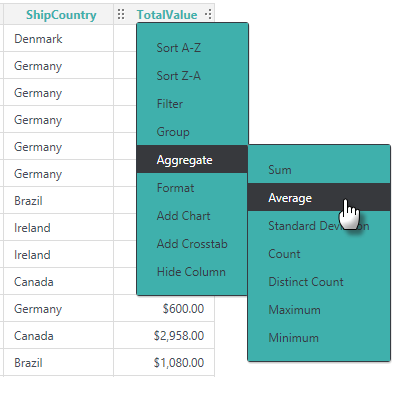The image size is (399, 400).
Task: Open the TotalValue column options icon
Action: [x=209, y=14]
